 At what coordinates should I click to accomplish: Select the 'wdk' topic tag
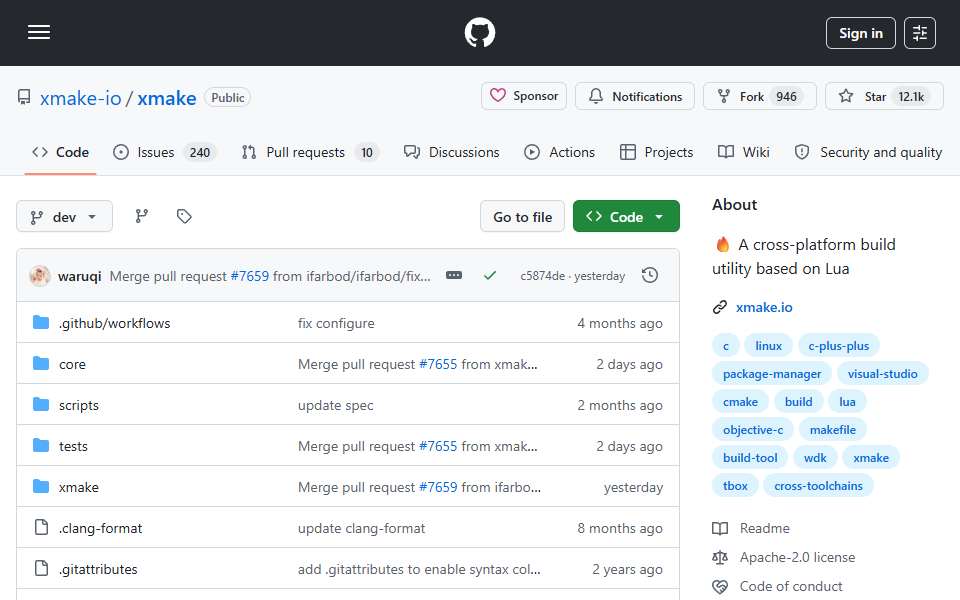(815, 459)
